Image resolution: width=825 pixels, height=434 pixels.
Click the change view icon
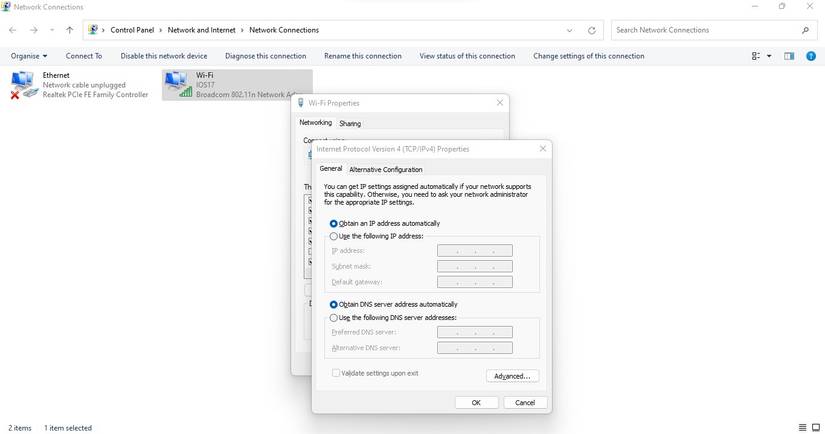(756, 56)
